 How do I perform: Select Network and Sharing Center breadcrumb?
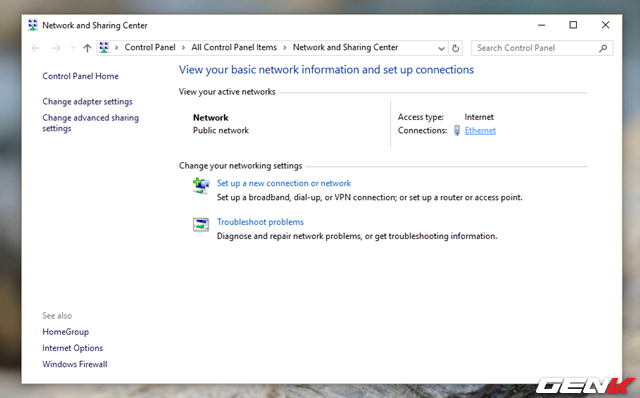tap(345, 47)
